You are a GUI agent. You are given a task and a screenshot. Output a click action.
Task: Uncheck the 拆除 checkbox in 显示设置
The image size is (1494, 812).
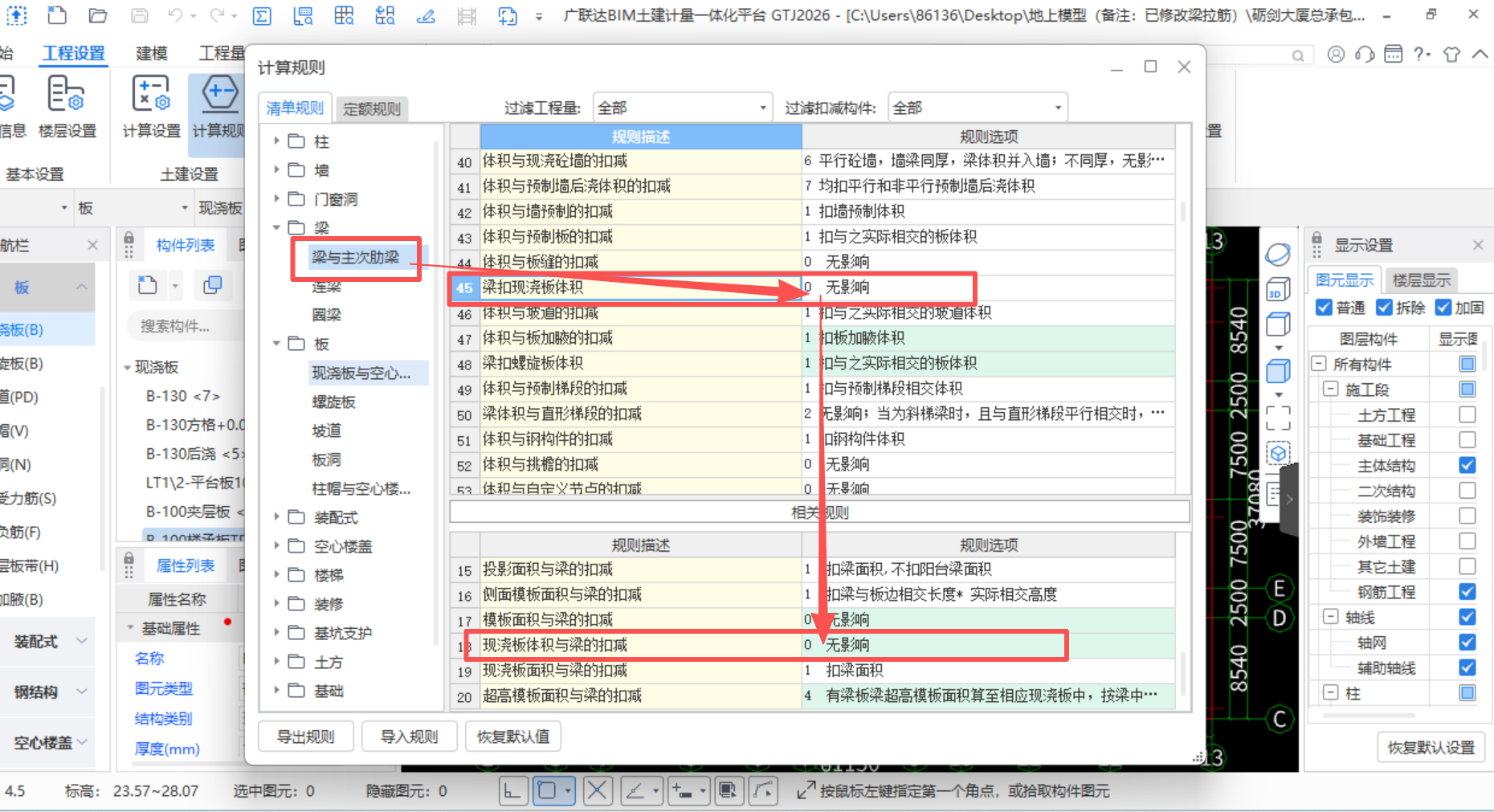click(1385, 307)
